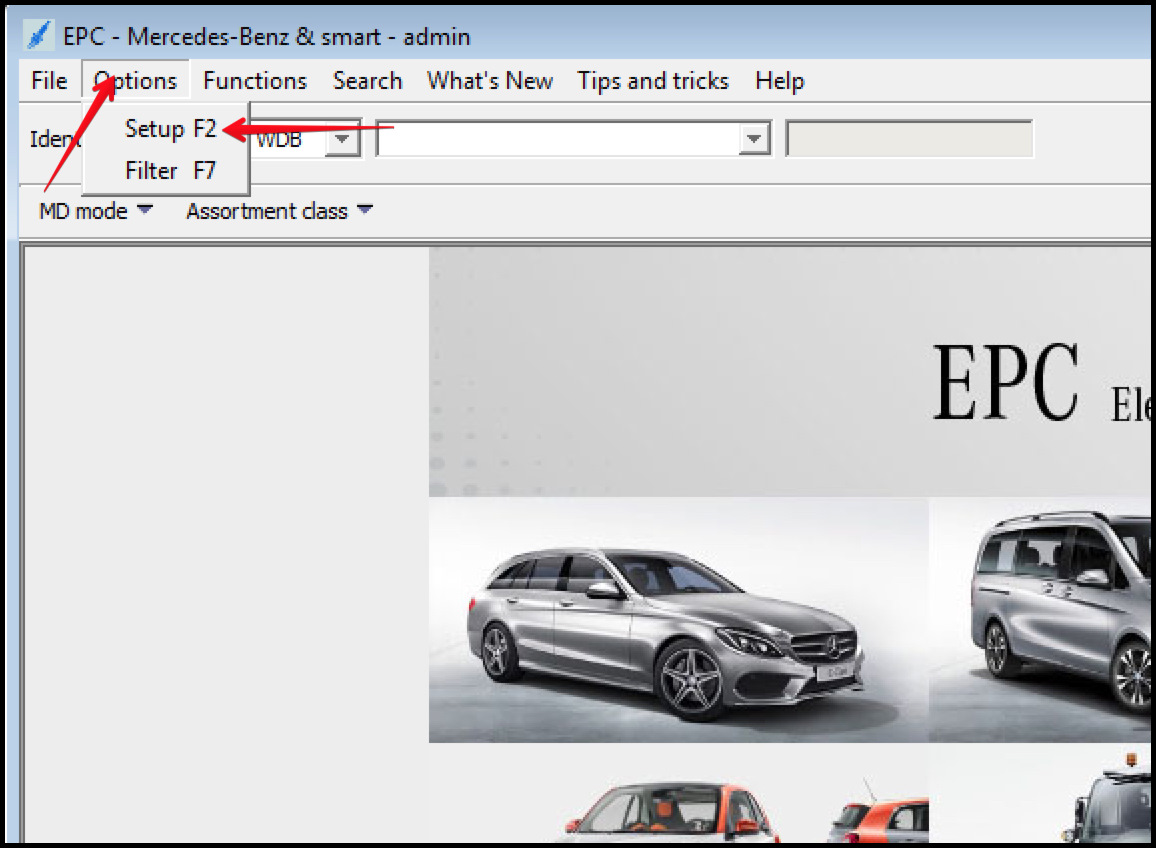
Task: Click the grayed result field beside the dropdown
Action: point(909,139)
